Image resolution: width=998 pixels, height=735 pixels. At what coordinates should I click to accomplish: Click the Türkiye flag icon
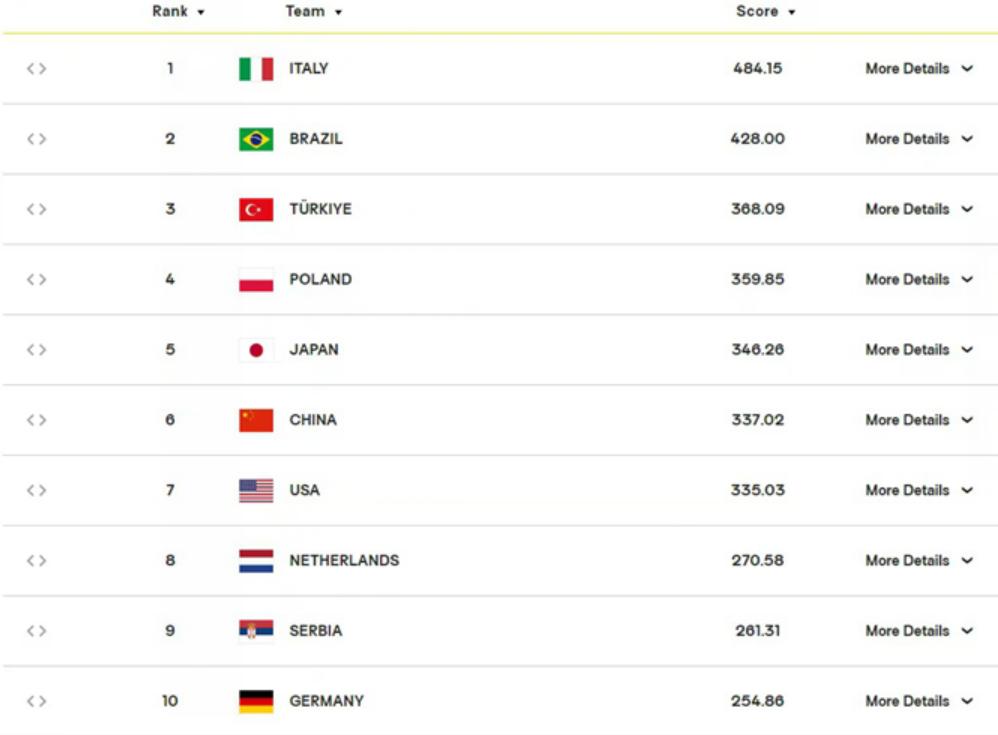click(256, 209)
